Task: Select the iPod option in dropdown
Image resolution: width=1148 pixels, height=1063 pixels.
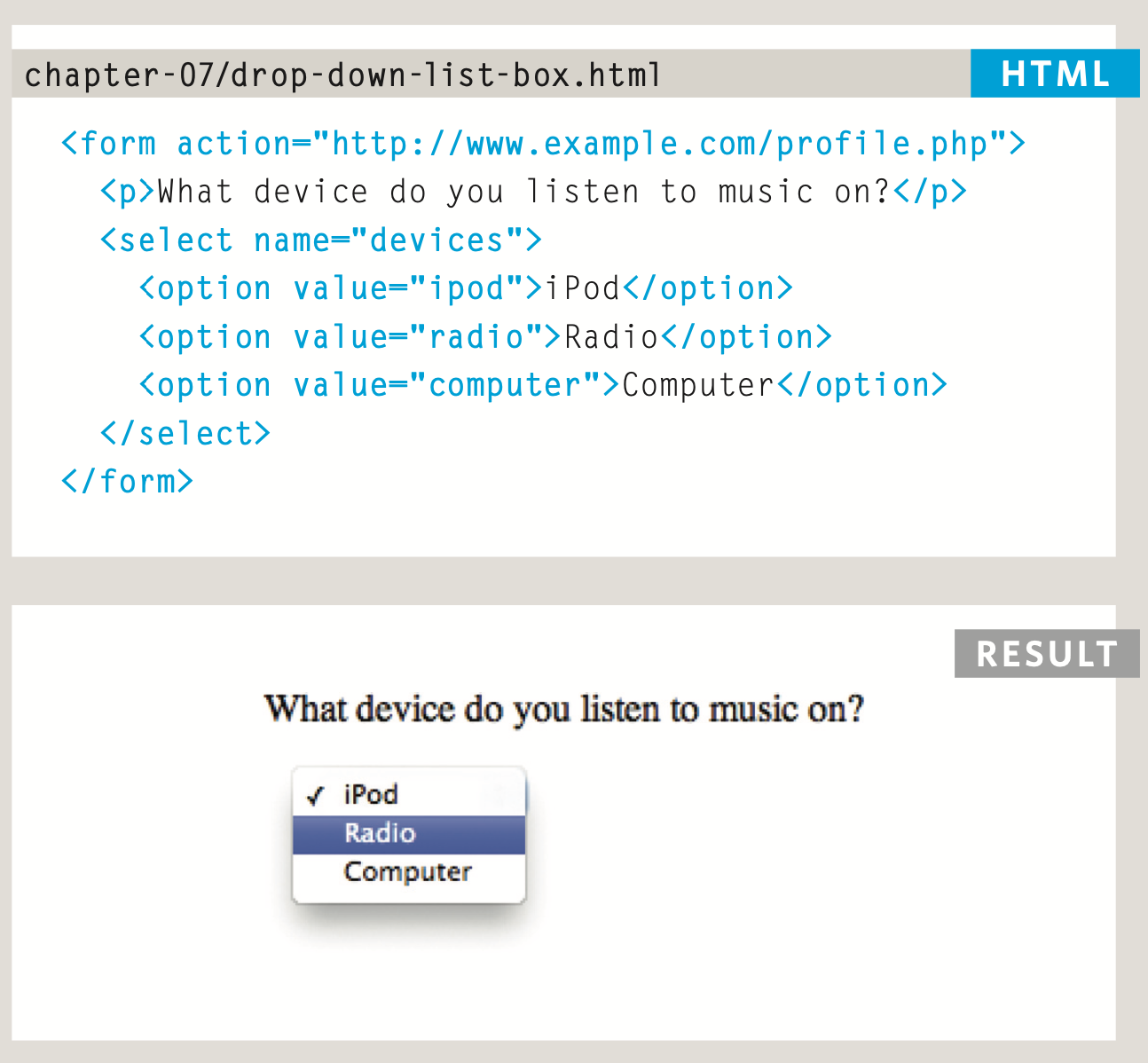Action: [x=409, y=794]
